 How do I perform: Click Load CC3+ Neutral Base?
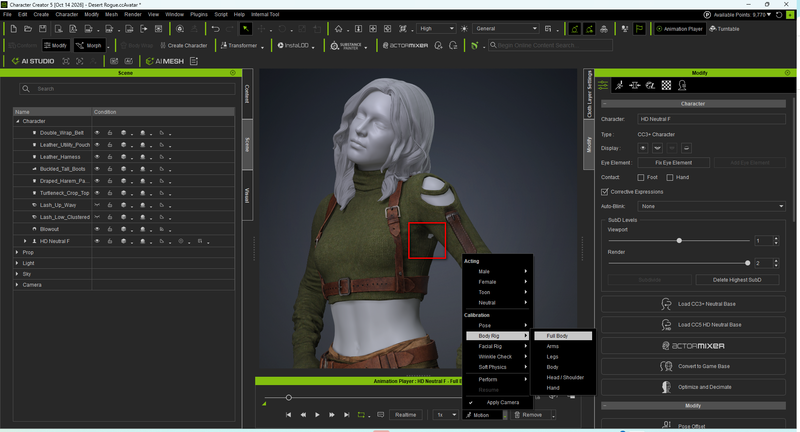[x=693, y=304]
